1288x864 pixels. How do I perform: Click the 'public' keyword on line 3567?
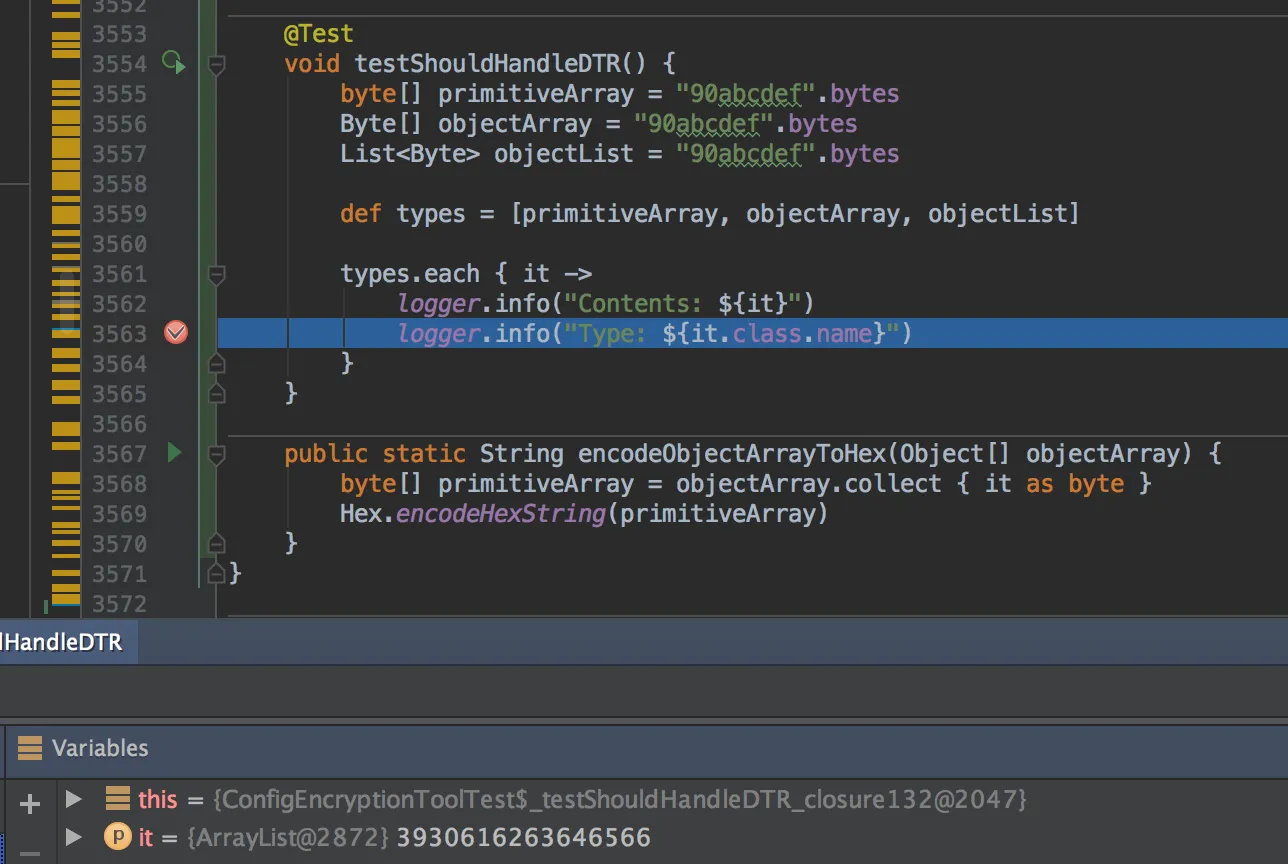[326, 454]
